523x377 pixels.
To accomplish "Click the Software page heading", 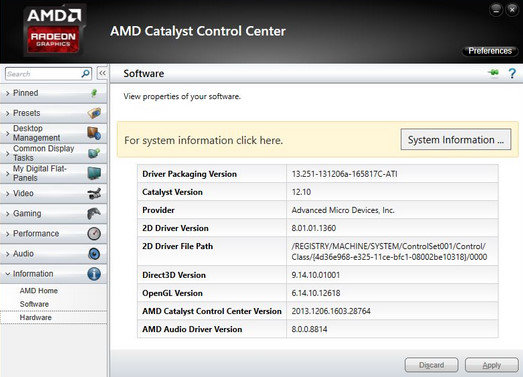I will pyautogui.click(x=144, y=73).
